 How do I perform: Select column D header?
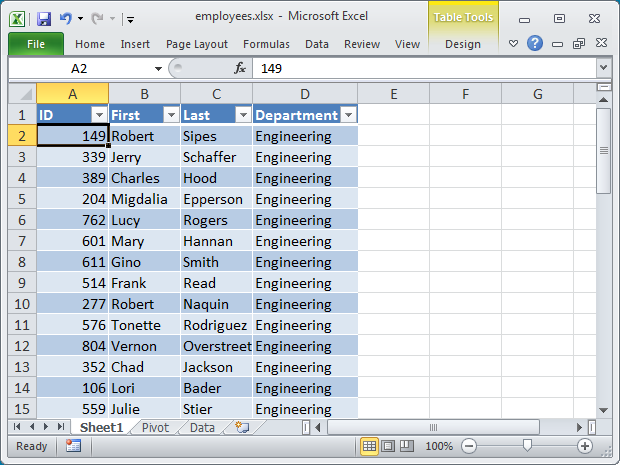click(304, 94)
